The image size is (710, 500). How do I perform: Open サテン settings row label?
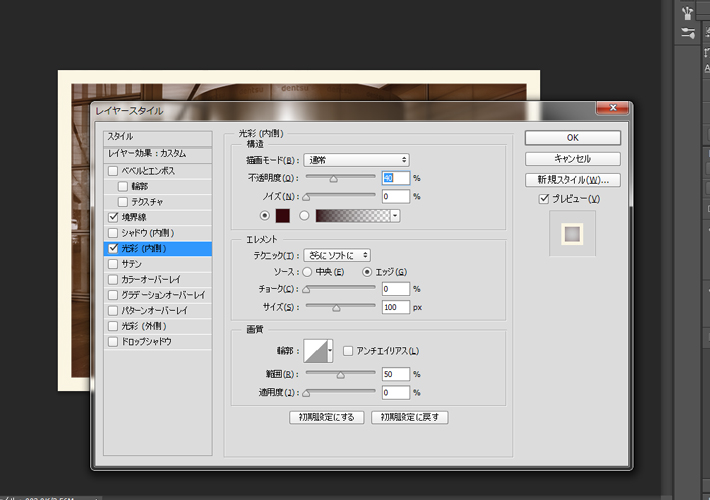pyautogui.click(x=131, y=264)
